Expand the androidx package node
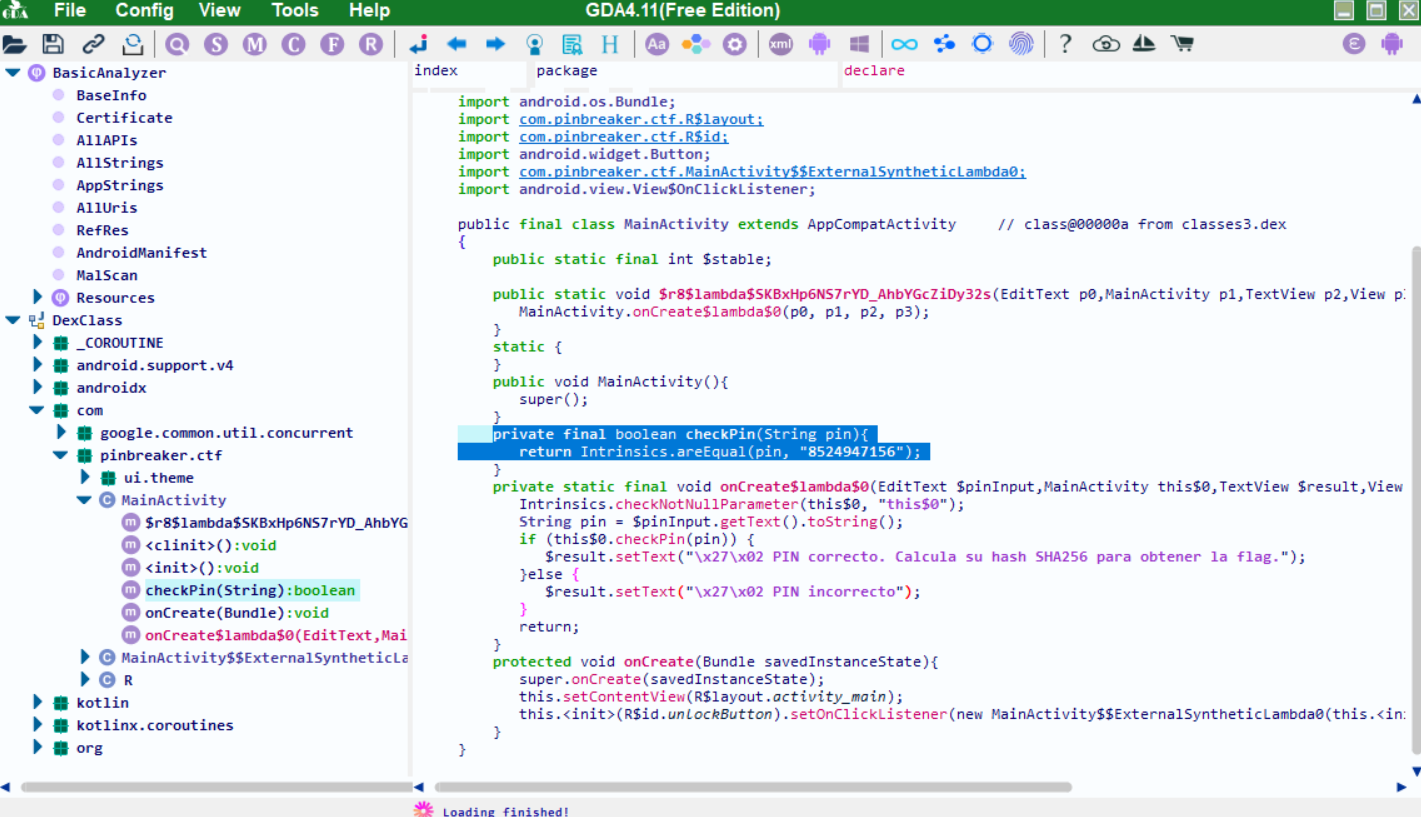The image size is (1421, 817). pos(38,387)
